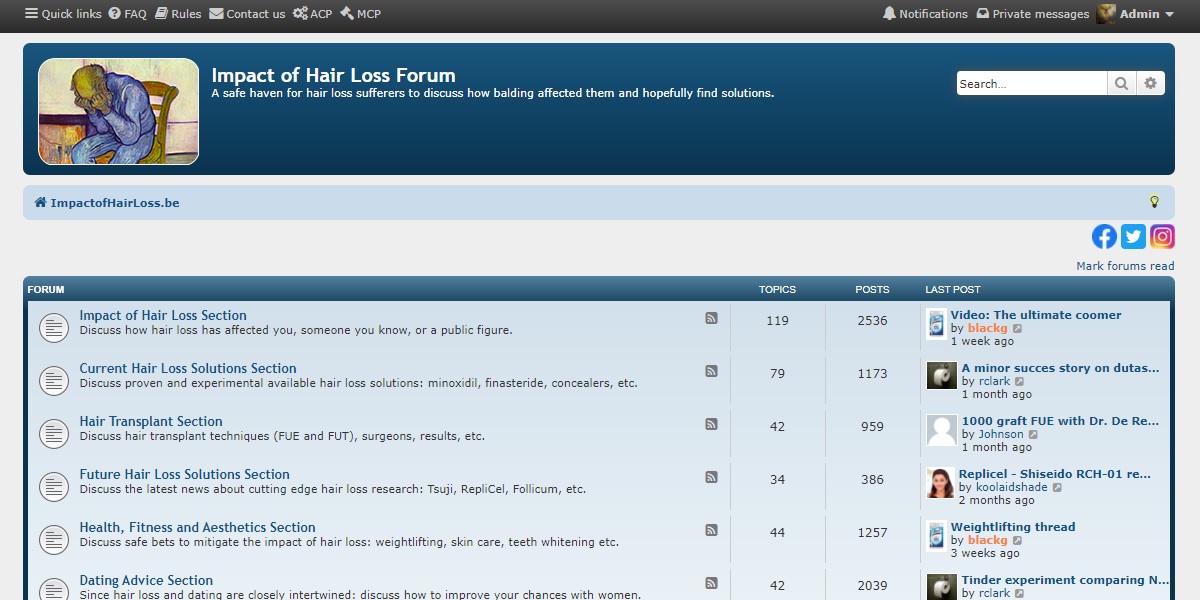Submit search using magnifying glass icon
Screen dimensions: 1200x600
point(1121,83)
